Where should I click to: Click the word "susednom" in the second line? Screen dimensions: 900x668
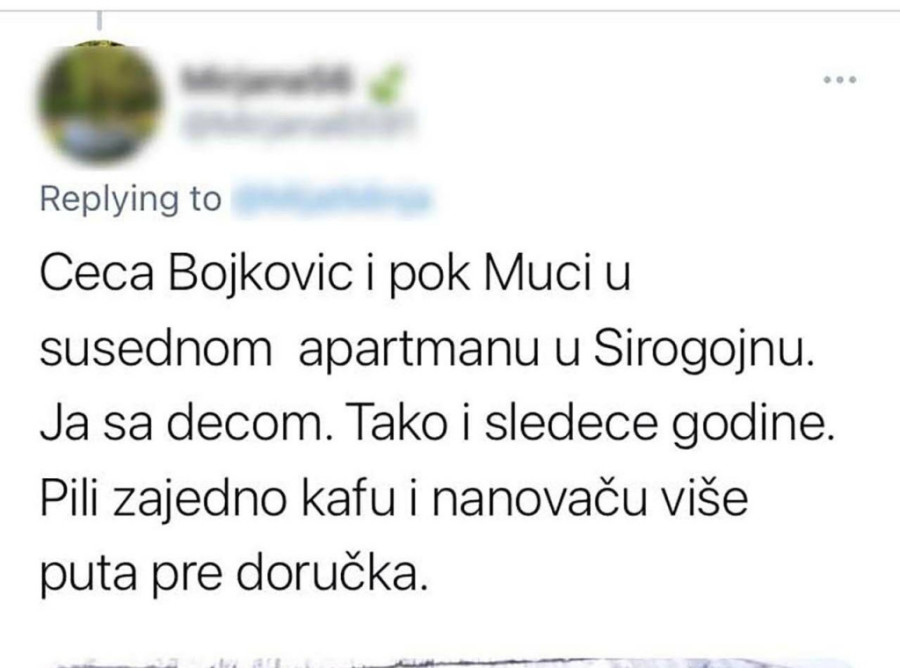coord(156,349)
